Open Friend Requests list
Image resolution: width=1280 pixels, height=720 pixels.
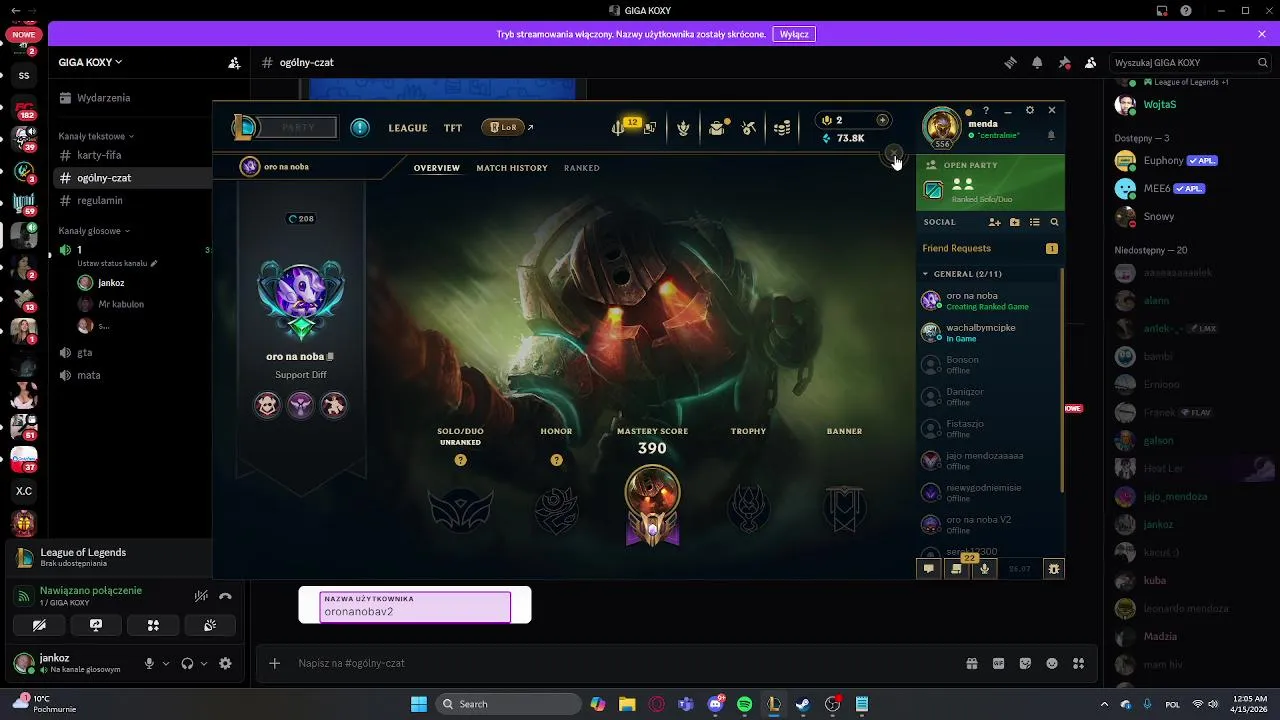click(x=990, y=248)
